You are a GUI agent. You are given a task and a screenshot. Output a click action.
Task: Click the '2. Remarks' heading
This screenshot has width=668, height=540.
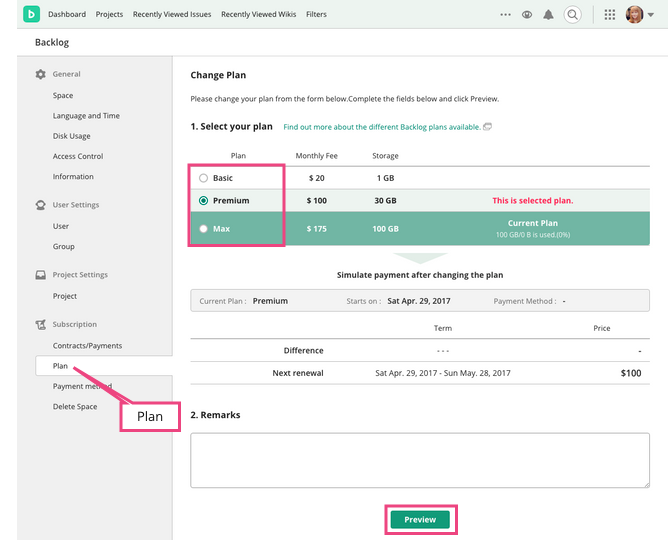click(x=215, y=415)
